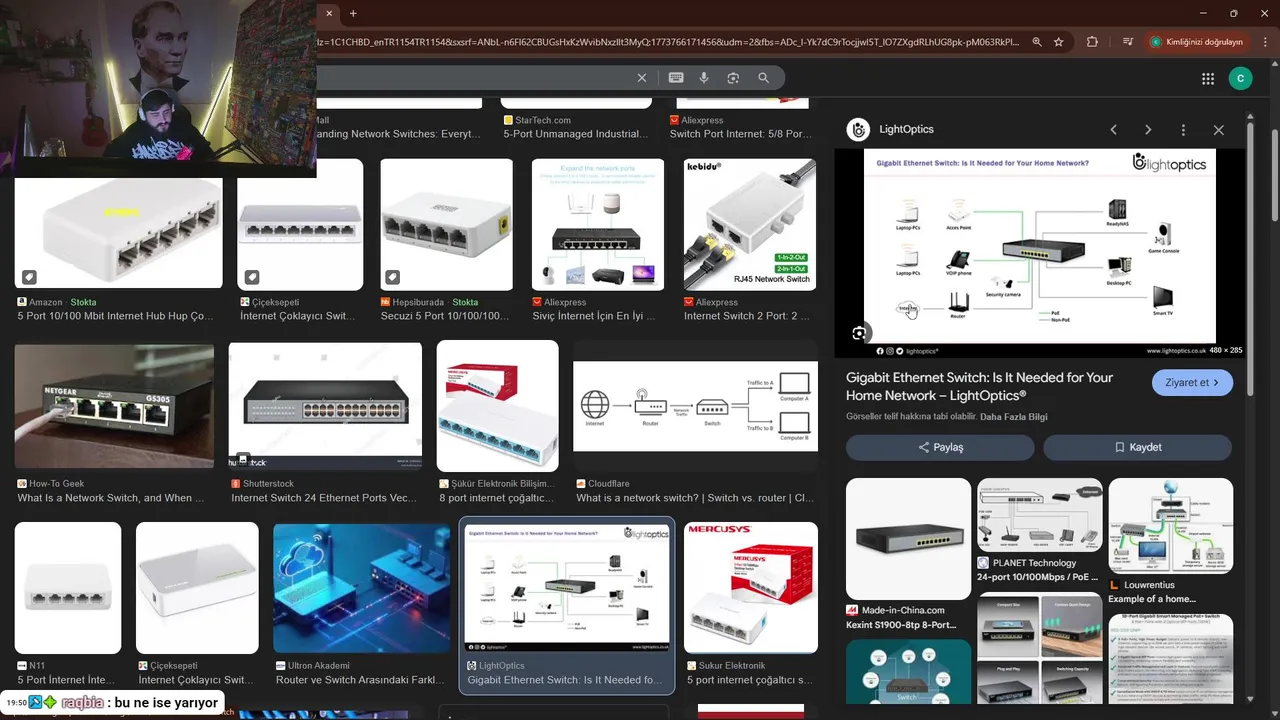This screenshot has width=1280, height=720.
Task: Click product badge on Amazon thumbnail
Action: 30,277
